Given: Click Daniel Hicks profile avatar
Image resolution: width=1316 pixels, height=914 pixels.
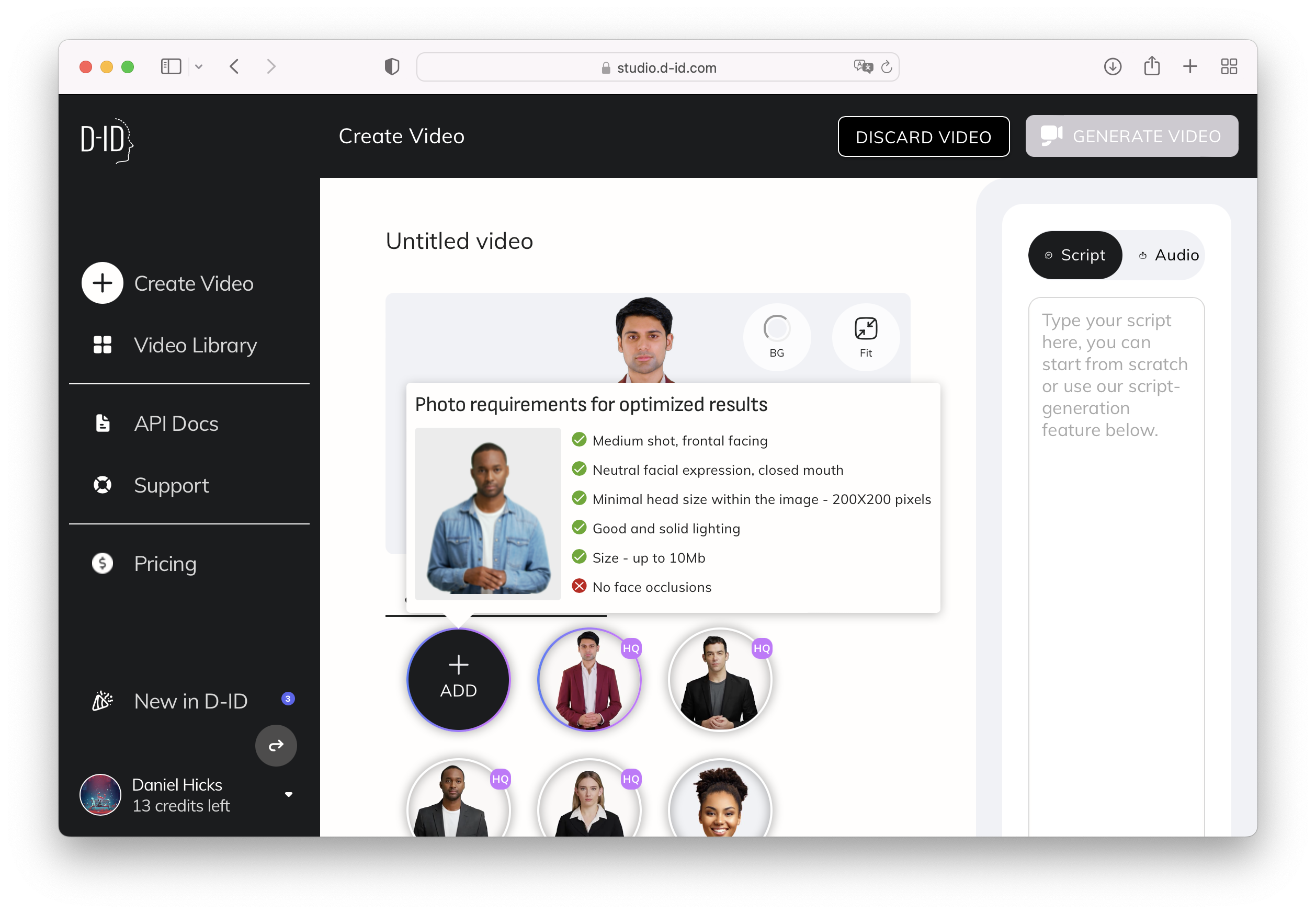Looking at the screenshot, I should [x=100, y=794].
